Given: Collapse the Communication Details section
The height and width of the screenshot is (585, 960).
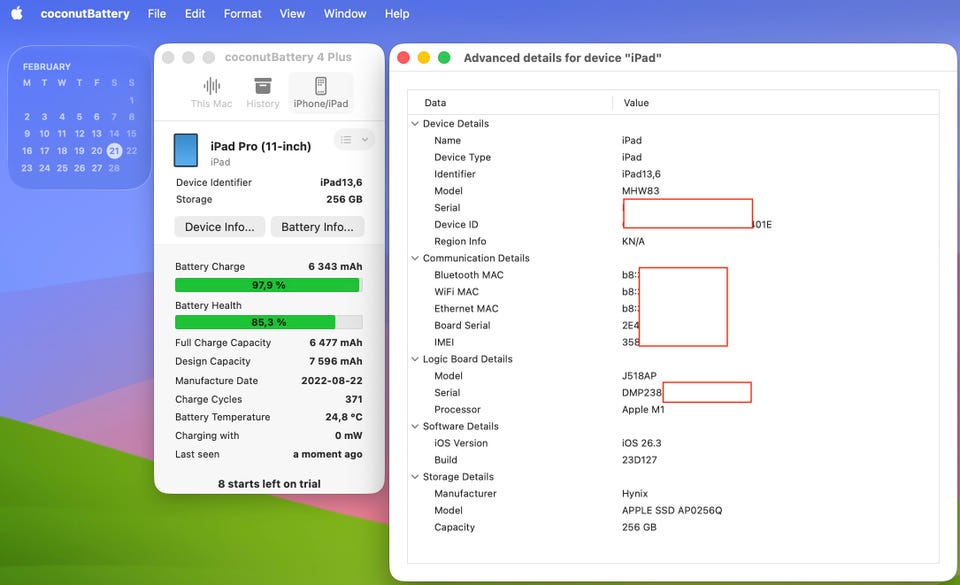Looking at the screenshot, I should click(x=415, y=258).
